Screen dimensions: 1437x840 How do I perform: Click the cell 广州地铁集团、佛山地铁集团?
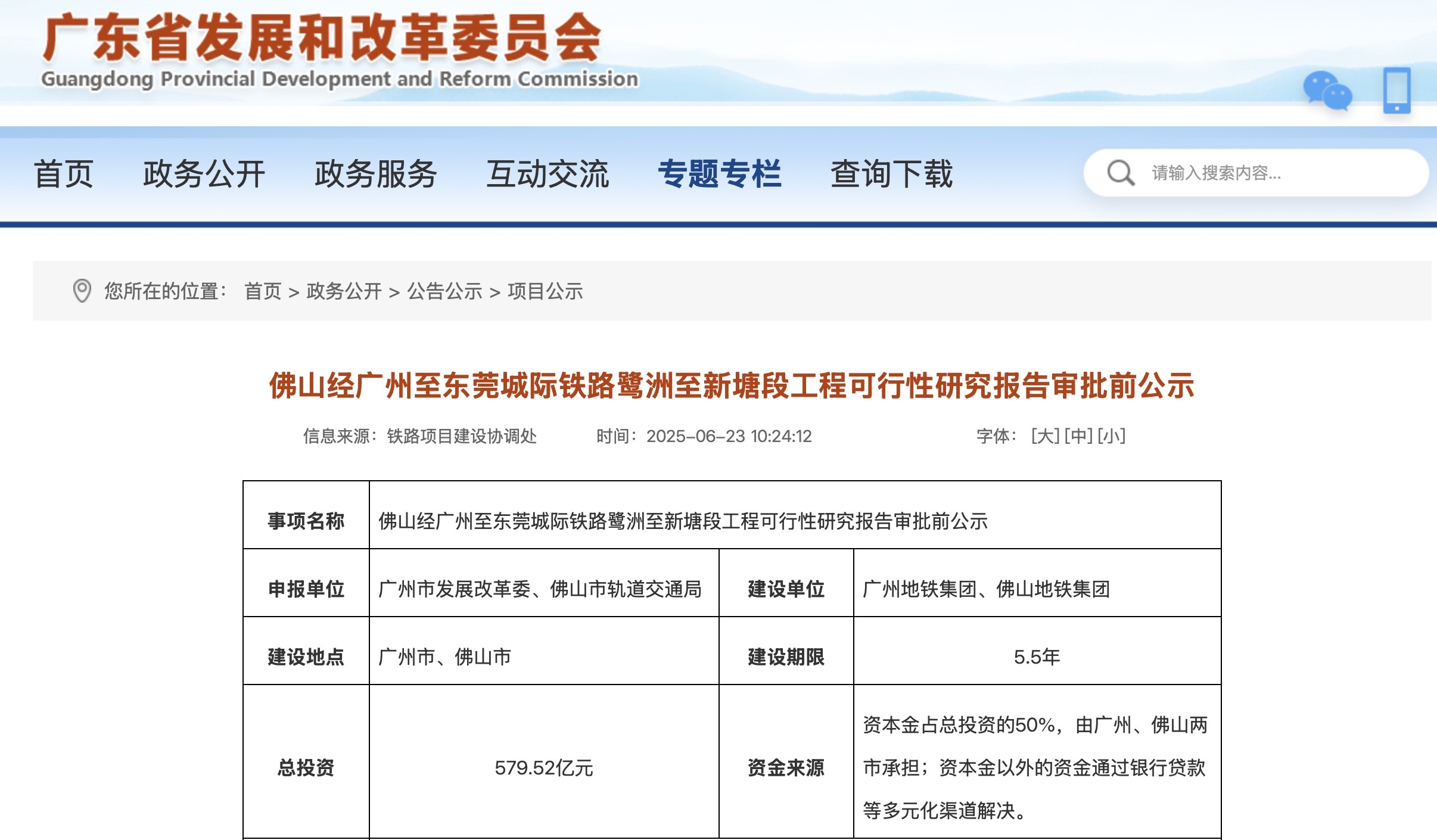pyautogui.click(x=1037, y=583)
